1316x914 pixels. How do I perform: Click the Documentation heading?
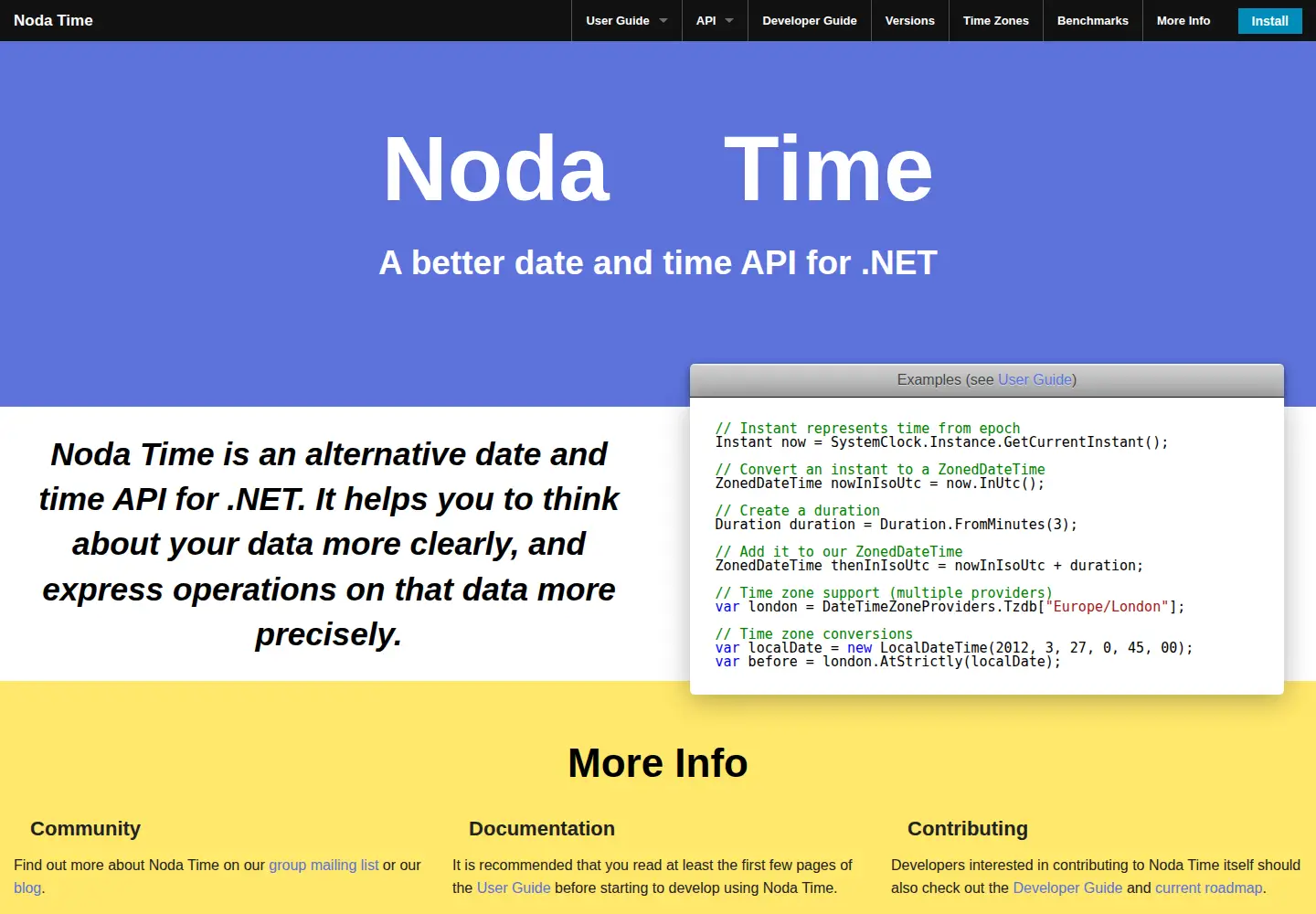542,828
